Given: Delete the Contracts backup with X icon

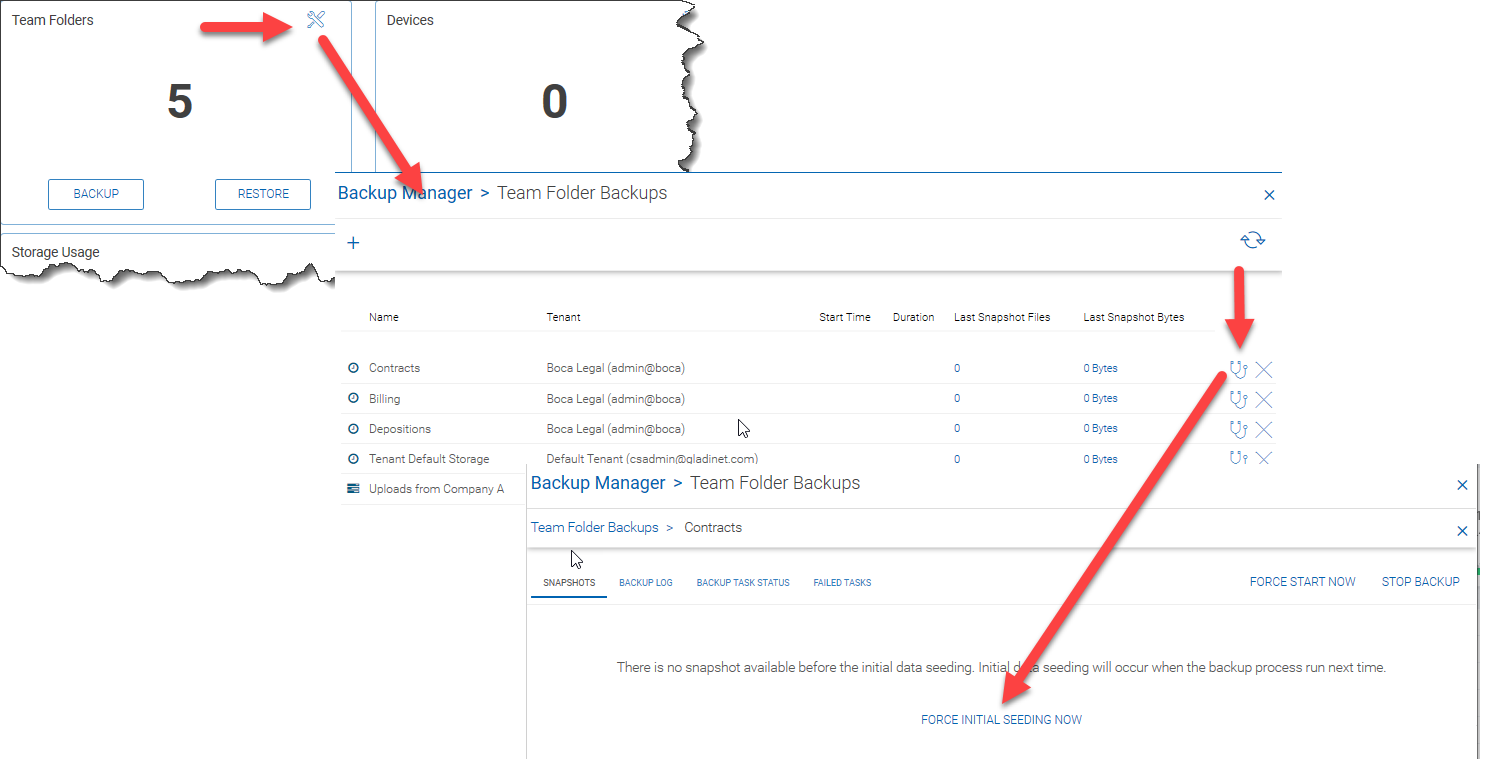Looking at the screenshot, I should point(1264,369).
